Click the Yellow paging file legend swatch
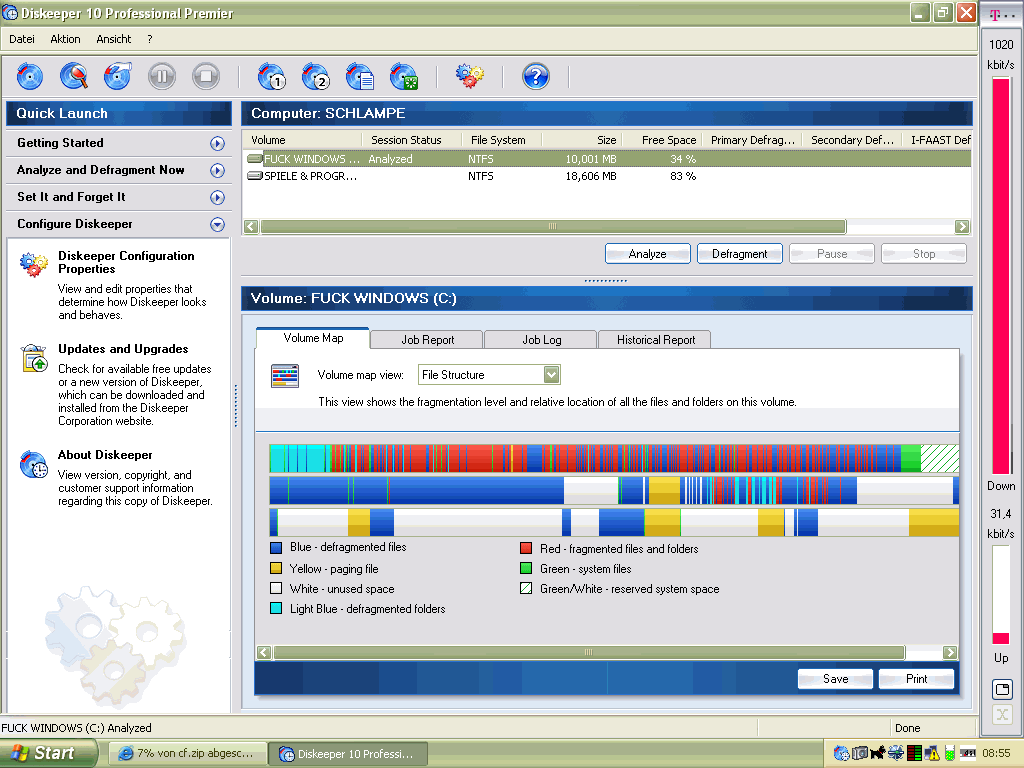The height and width of the screenshot is (768, 1024). click(276, 569)
